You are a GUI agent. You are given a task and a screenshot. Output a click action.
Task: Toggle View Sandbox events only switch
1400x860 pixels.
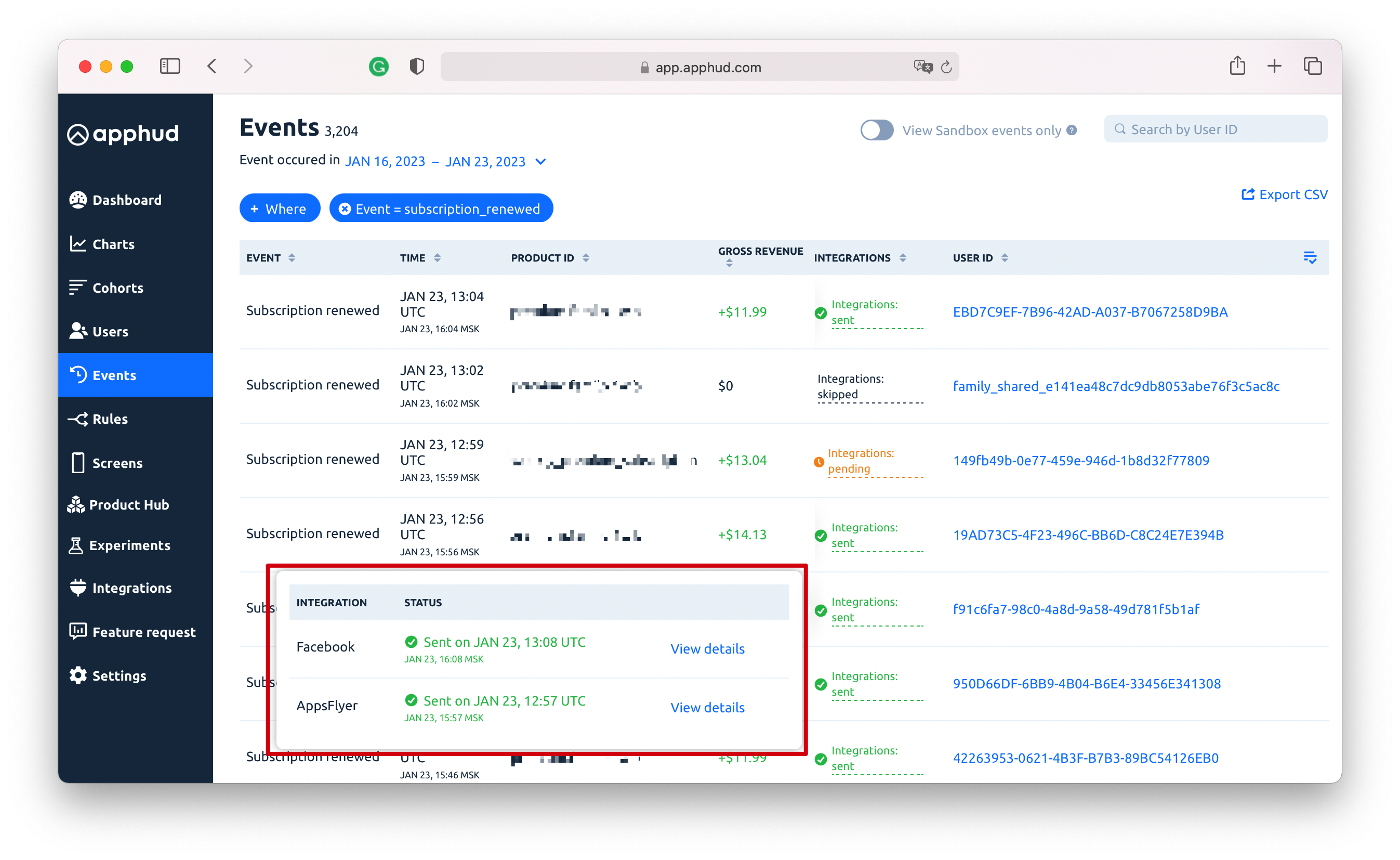877,131
